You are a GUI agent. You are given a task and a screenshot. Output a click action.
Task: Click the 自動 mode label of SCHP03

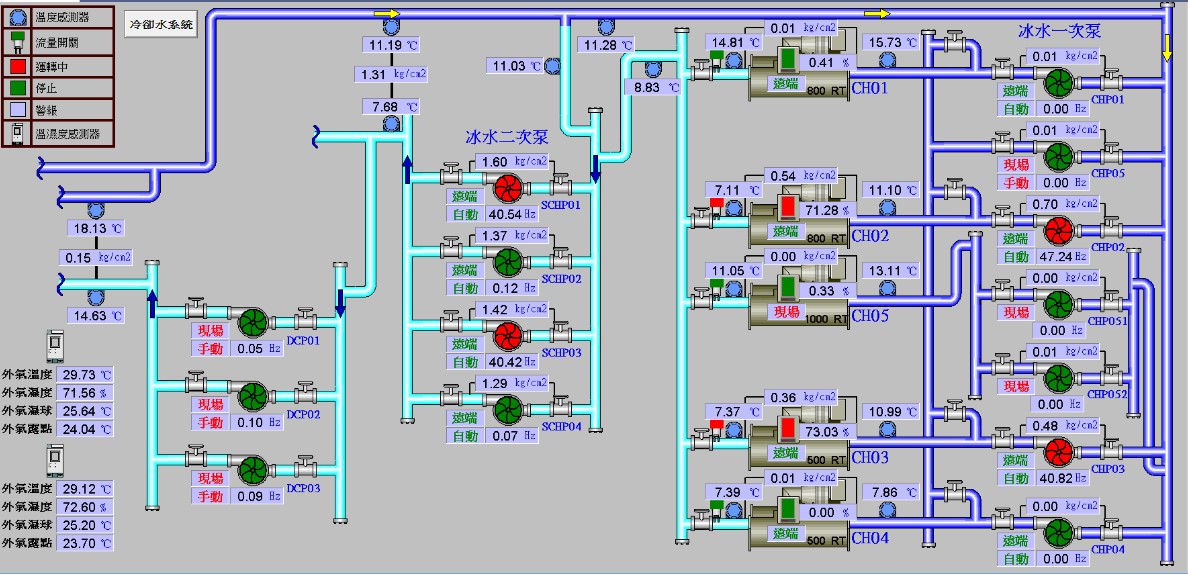pyautogui.click(x=465, y=361)
